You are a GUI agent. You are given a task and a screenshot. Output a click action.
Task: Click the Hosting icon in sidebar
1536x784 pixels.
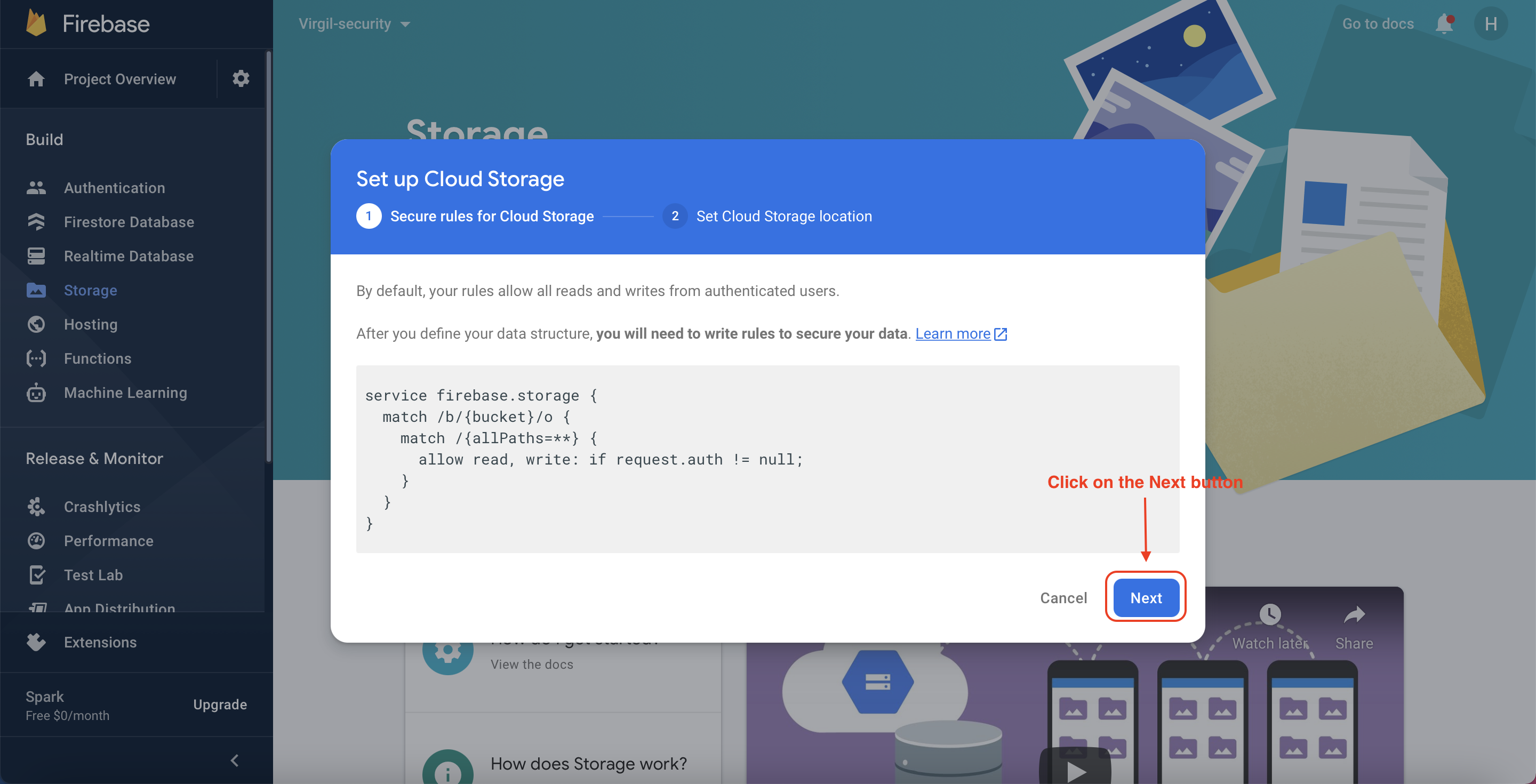[x=36, y=324]
